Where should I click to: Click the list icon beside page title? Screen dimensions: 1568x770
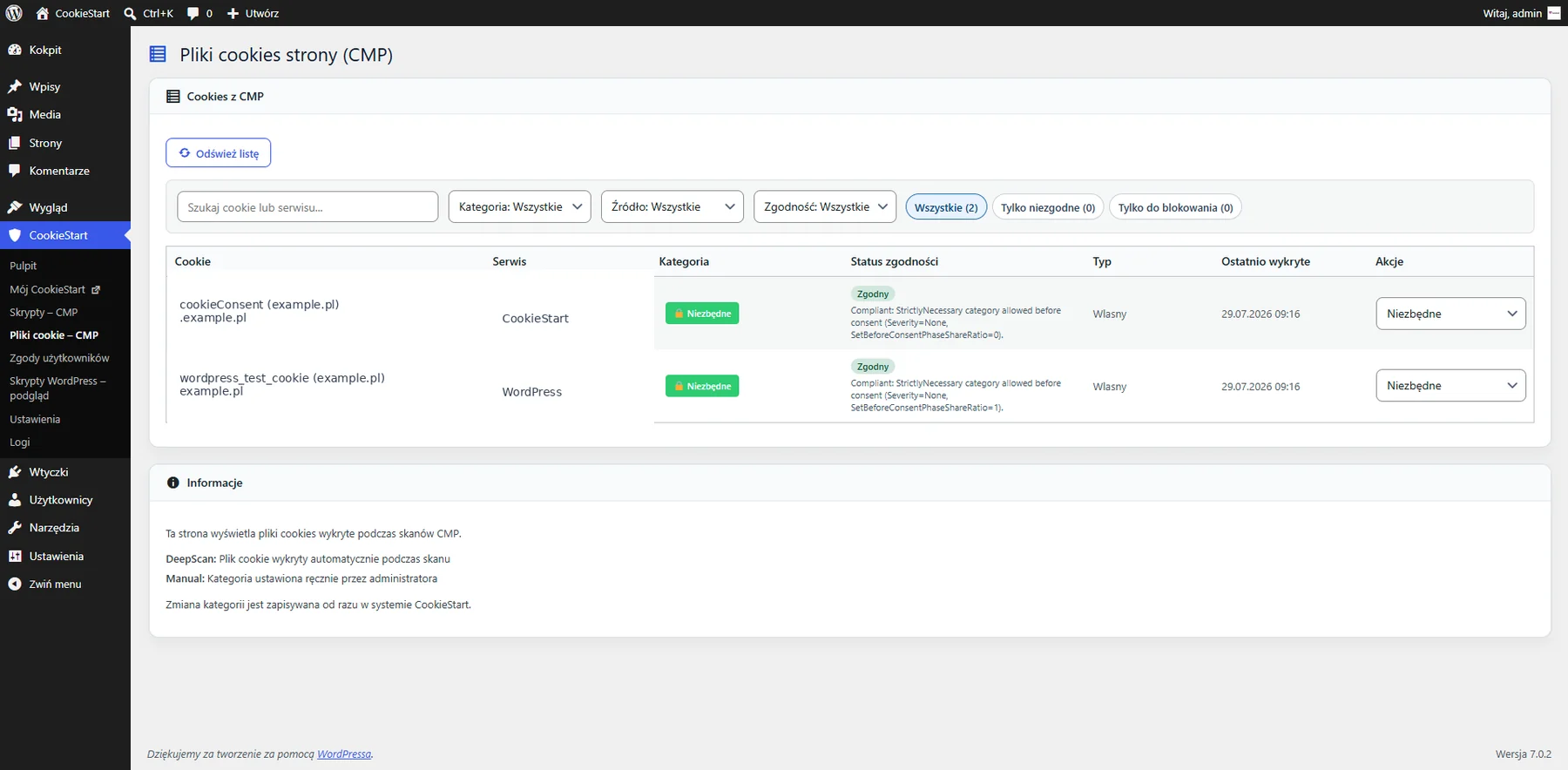158,54
